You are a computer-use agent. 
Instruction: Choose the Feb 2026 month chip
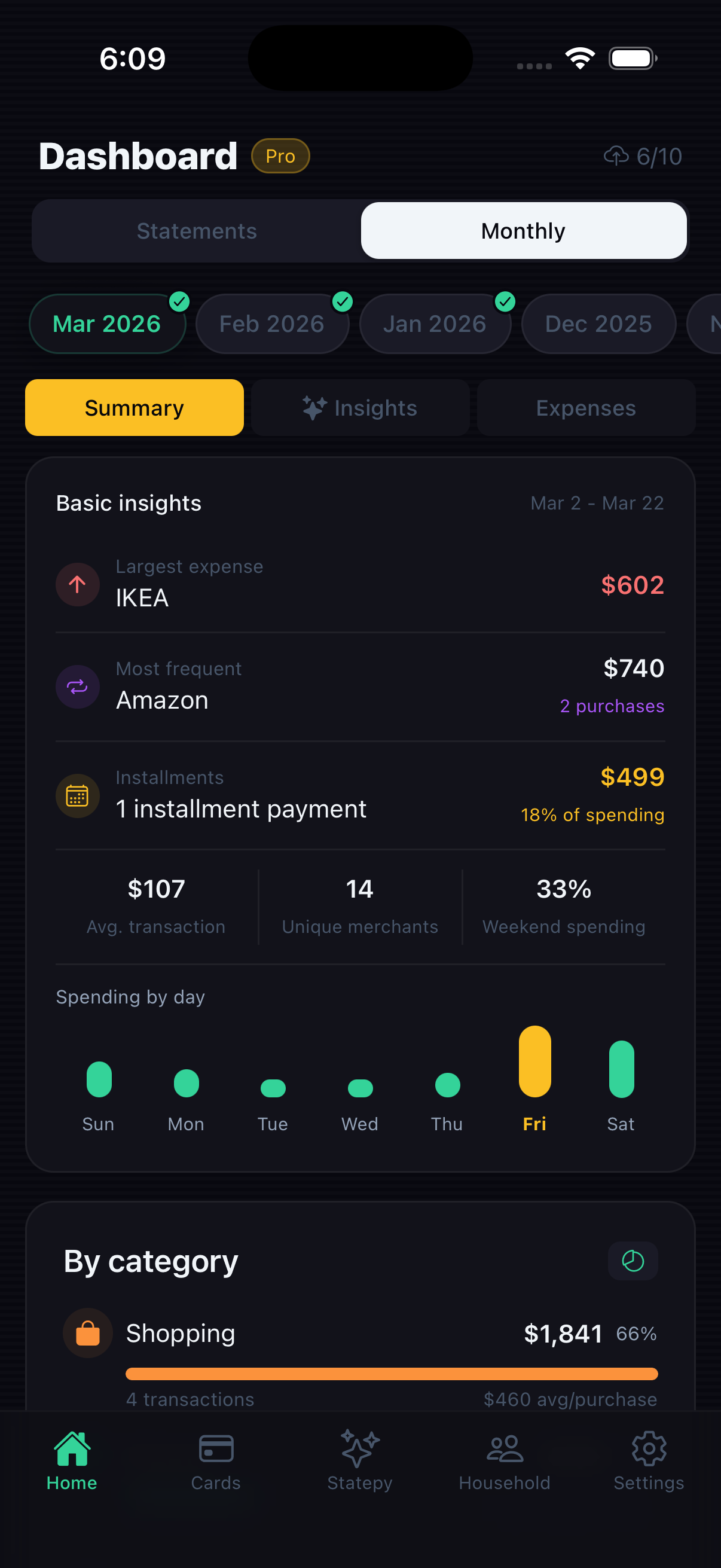point(272,324)
